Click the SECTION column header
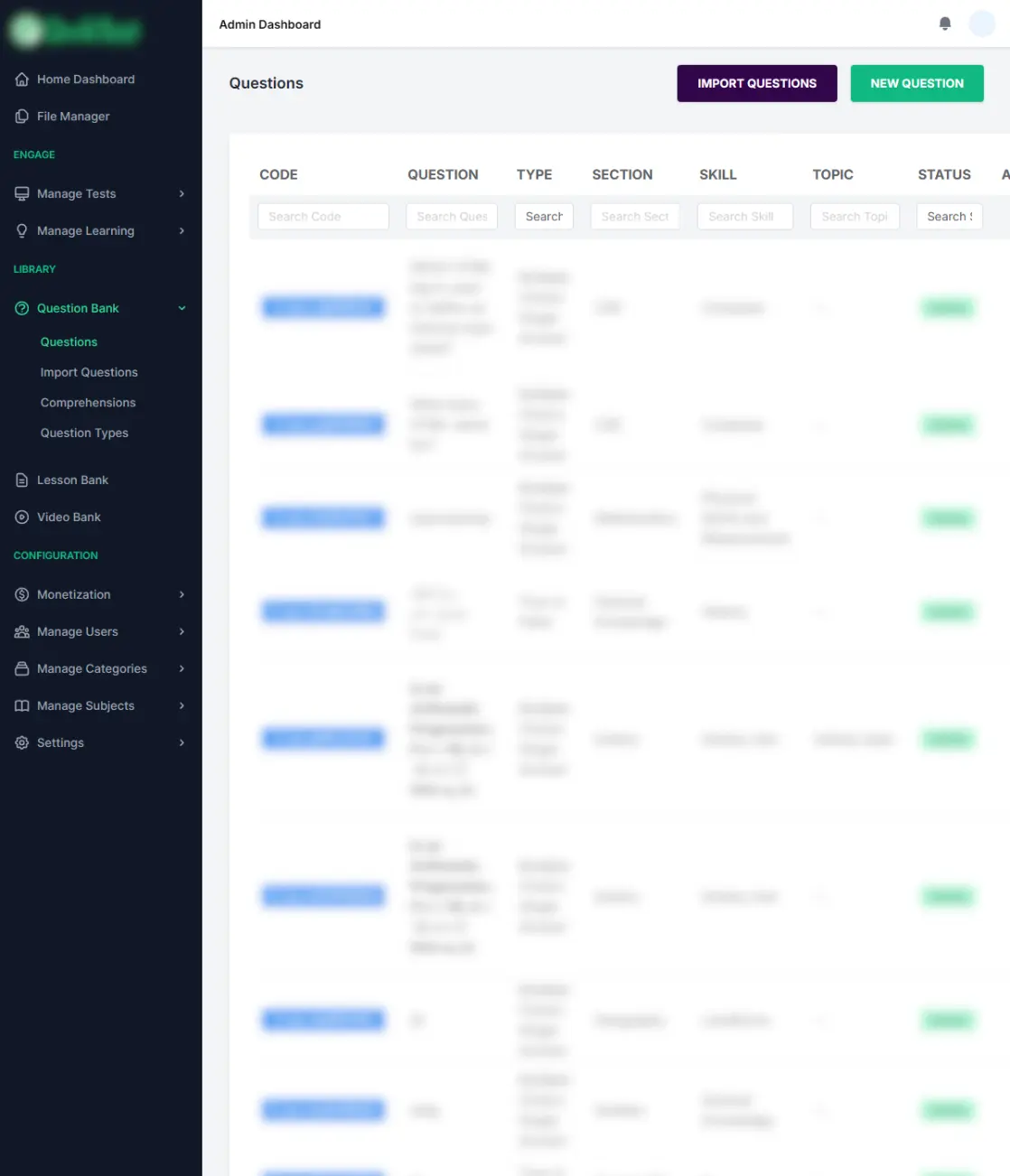 tap(622, 175)
